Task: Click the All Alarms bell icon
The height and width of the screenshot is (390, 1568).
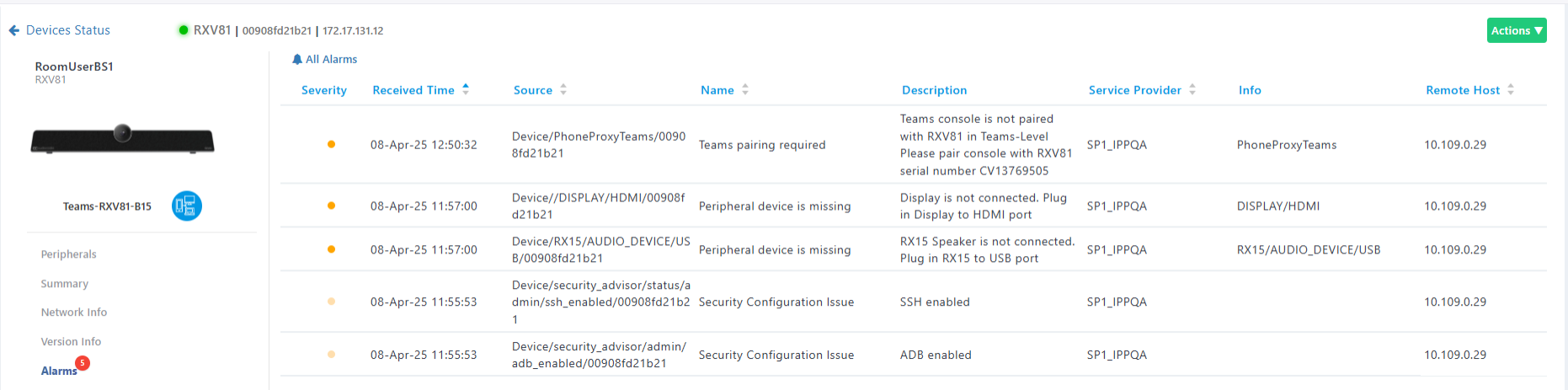Action: tap(297, 59)
